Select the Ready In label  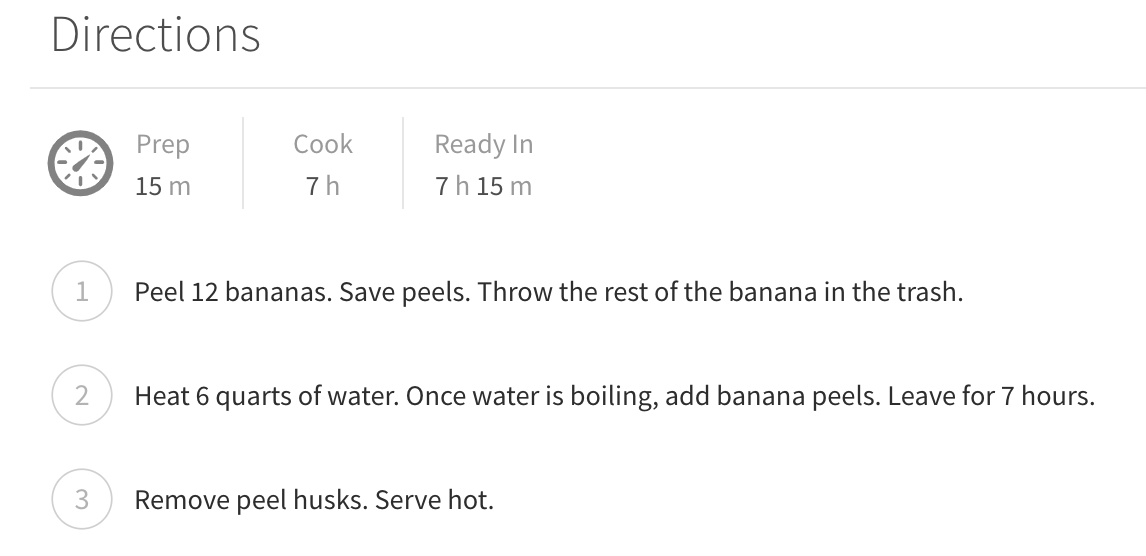pyautogui.click(x=483, y=144)
